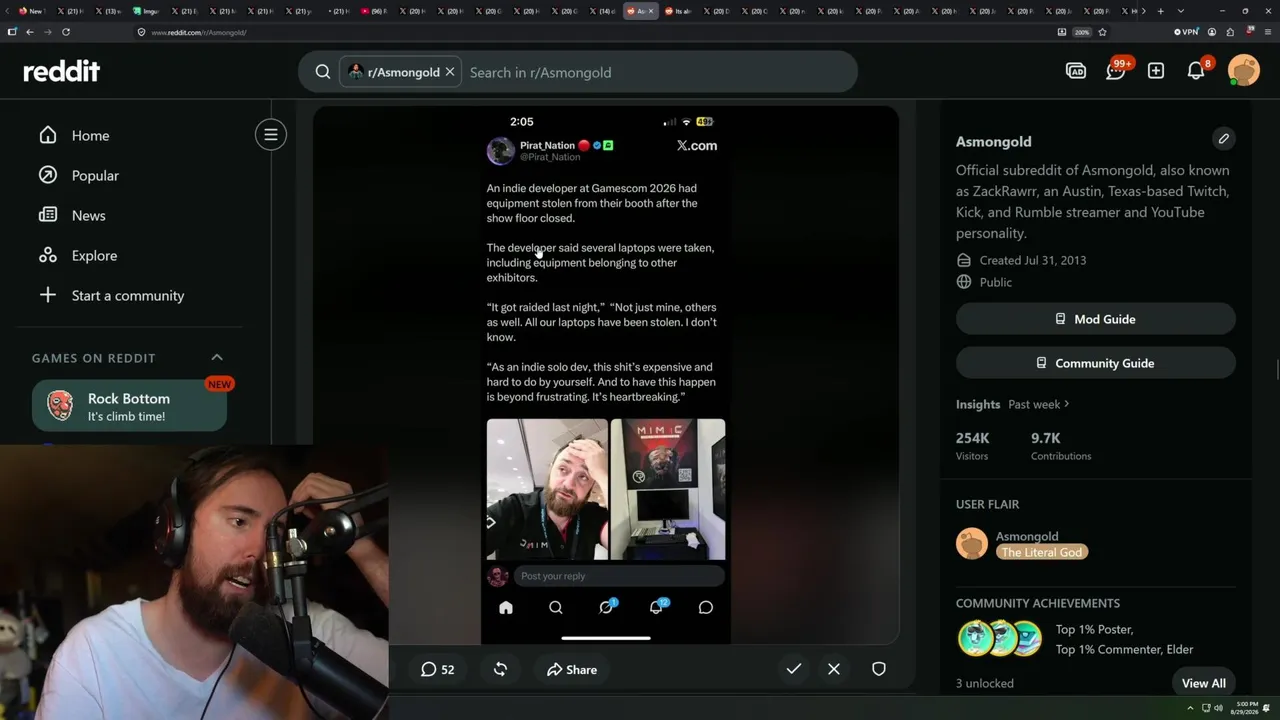This screenshot has height=720, width=1280.
Task: Open Reddit chat with 99+ badge
Action: [1117, 70]
